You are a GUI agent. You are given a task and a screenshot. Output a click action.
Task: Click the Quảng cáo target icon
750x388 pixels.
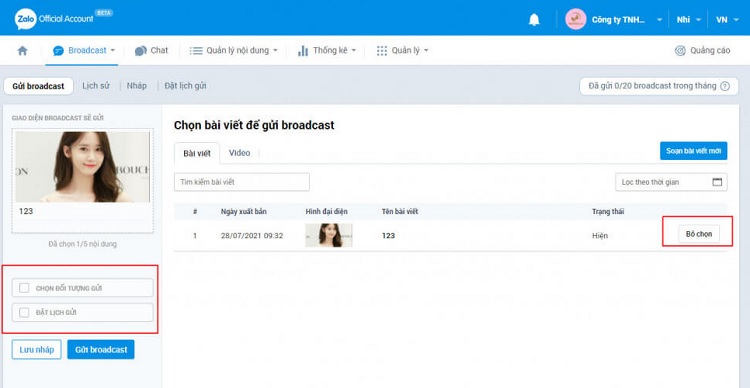pyautogui.click(x=680, y=51)
